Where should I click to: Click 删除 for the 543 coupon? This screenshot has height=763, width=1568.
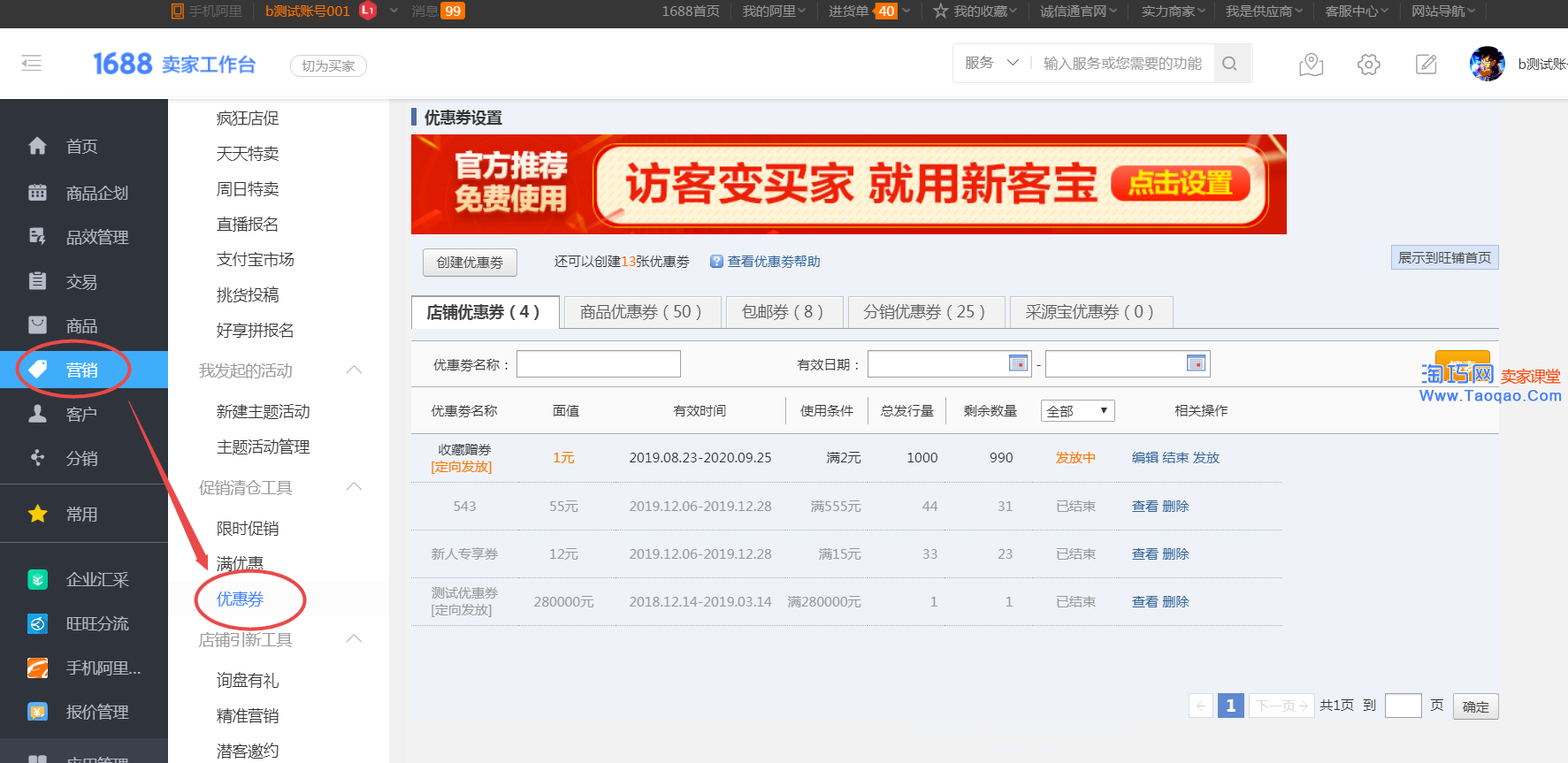coord(1175,506)
